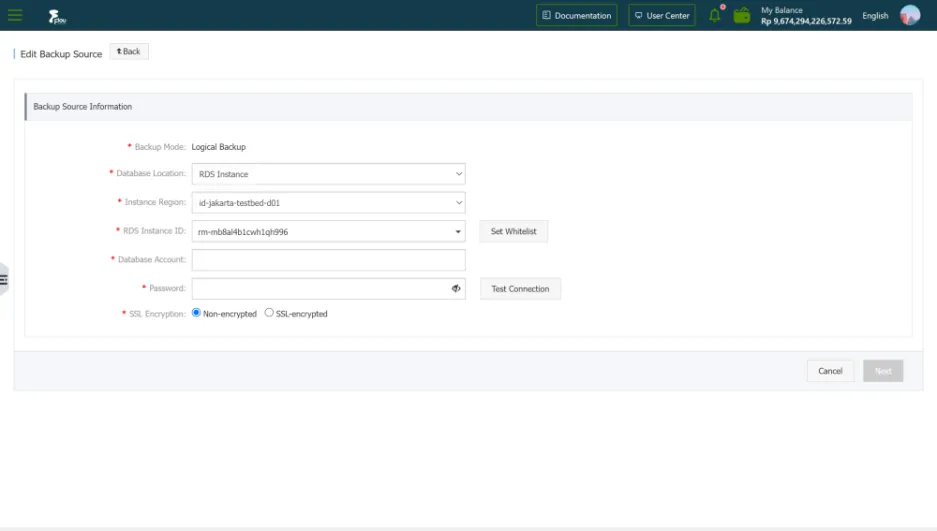Cancel editing the backup source
The height and width of the screenshot is (531, 937).
click(x=830, y=371)
